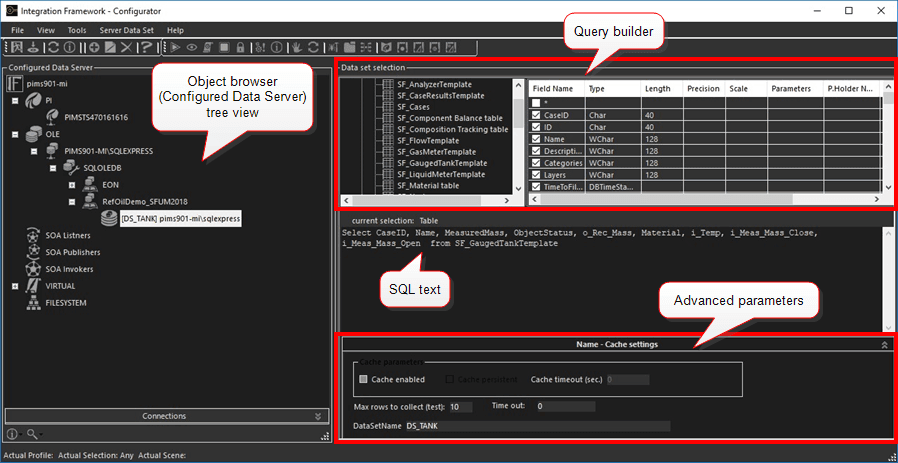Select SF_Cases in the table list

[x=413, y=107]
